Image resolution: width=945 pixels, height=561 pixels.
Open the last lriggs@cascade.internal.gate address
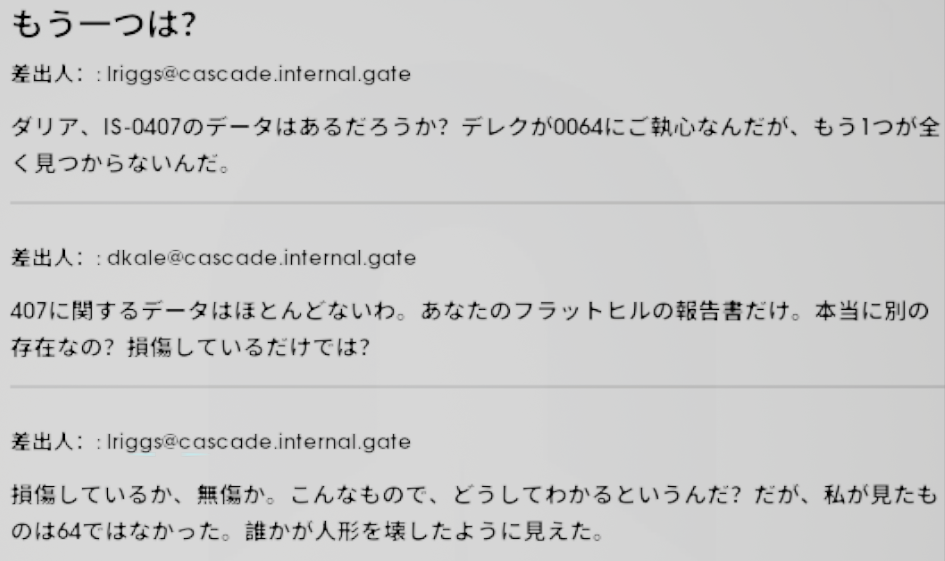[x=259, y=442]
